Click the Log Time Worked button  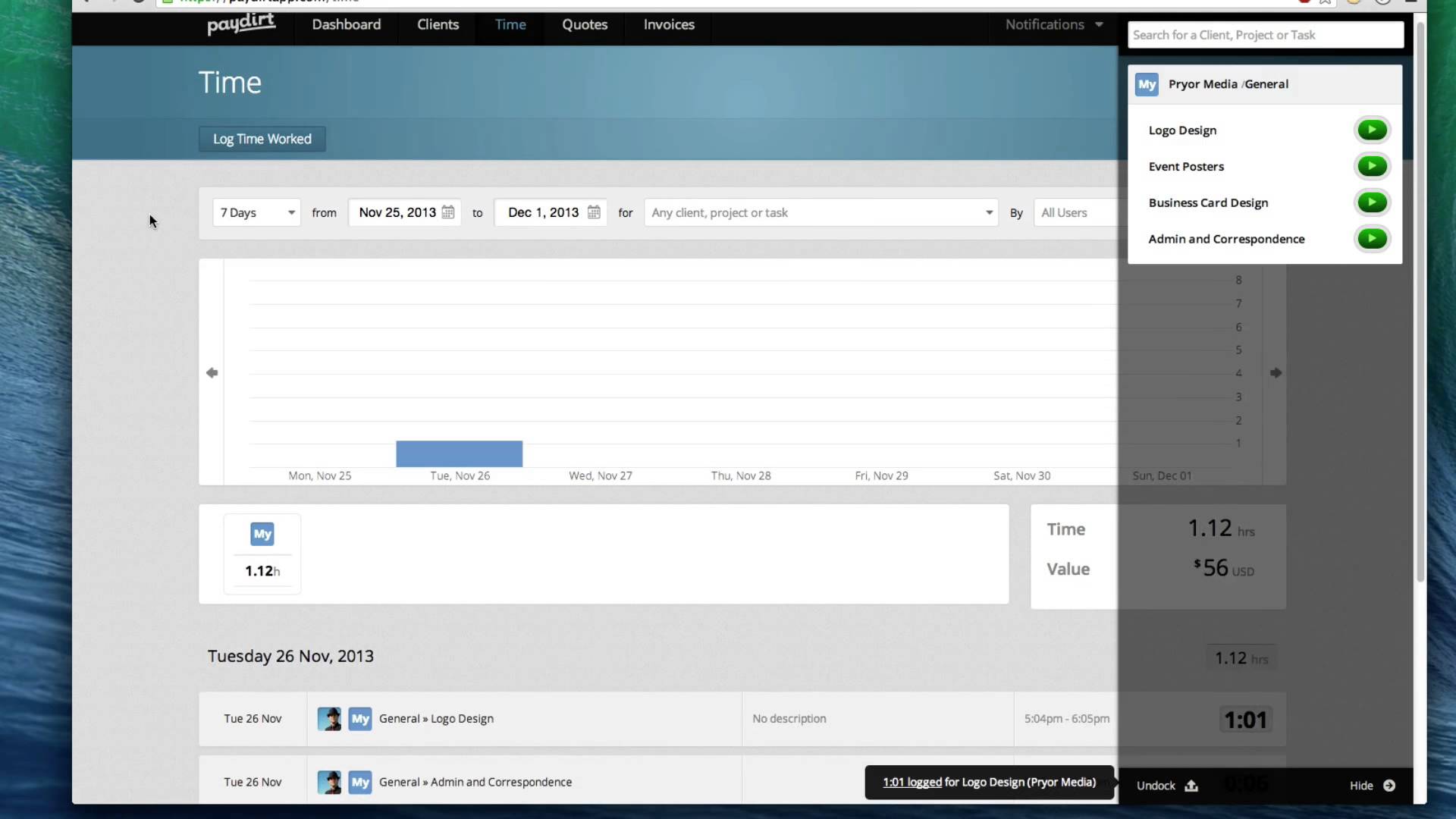click(262, 139)
